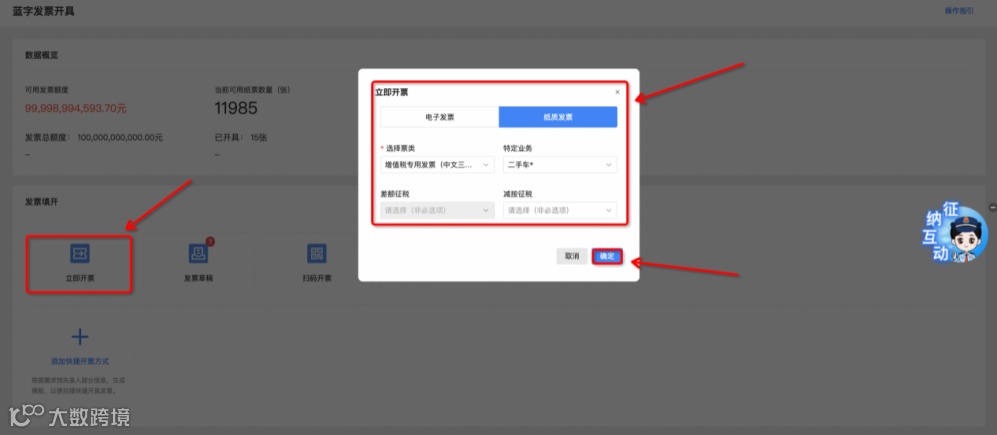Click the 扫码开票 QR code icon
997x435 pixels.
[x=317, y=254]
